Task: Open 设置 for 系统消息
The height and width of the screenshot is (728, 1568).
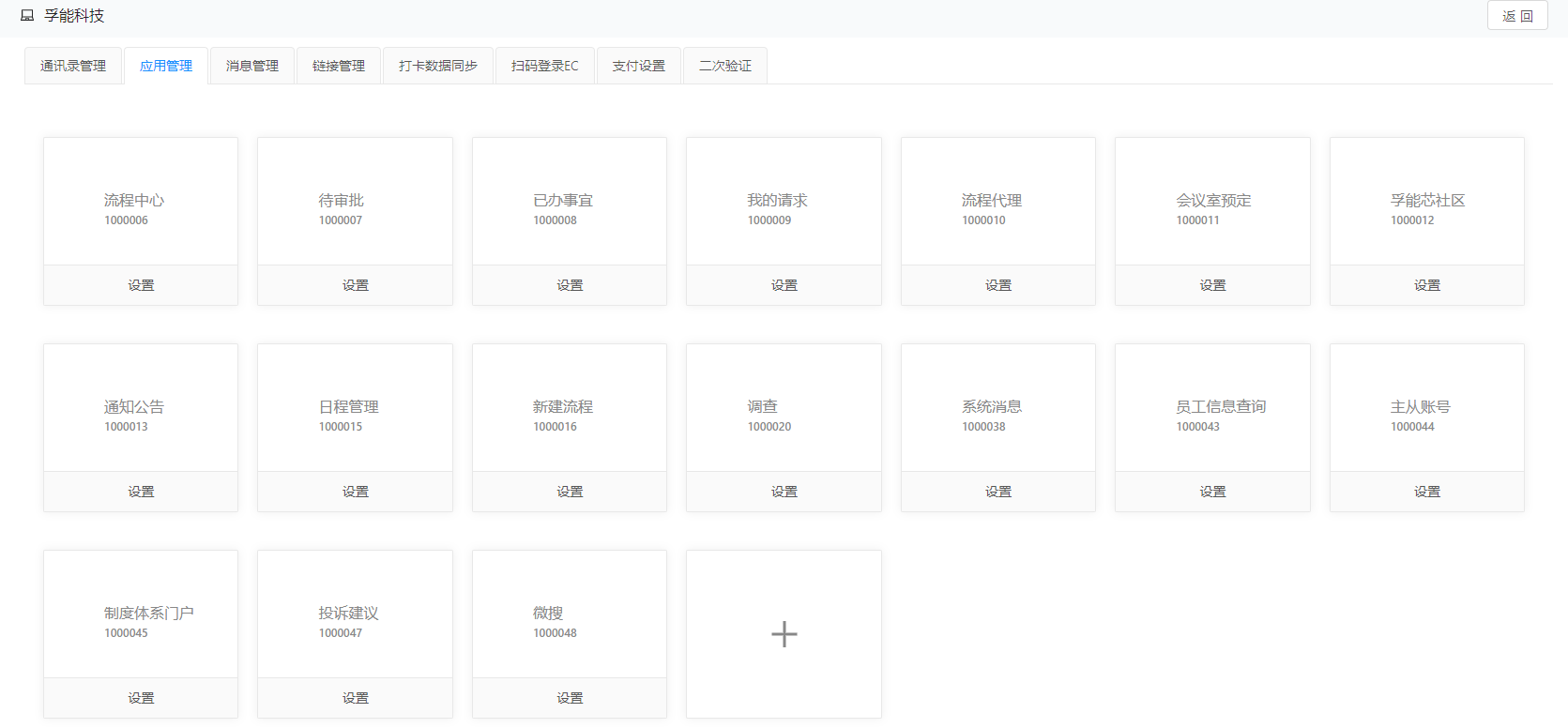Action: (x=998, y=492)
